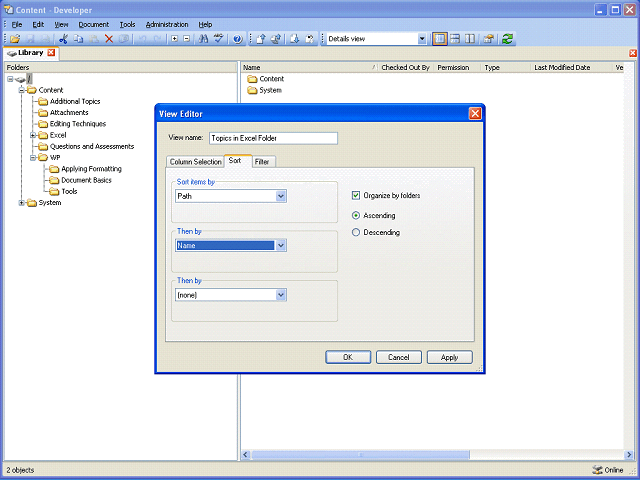
Task: Click the Check In document icon
Action: click(261, 39)
